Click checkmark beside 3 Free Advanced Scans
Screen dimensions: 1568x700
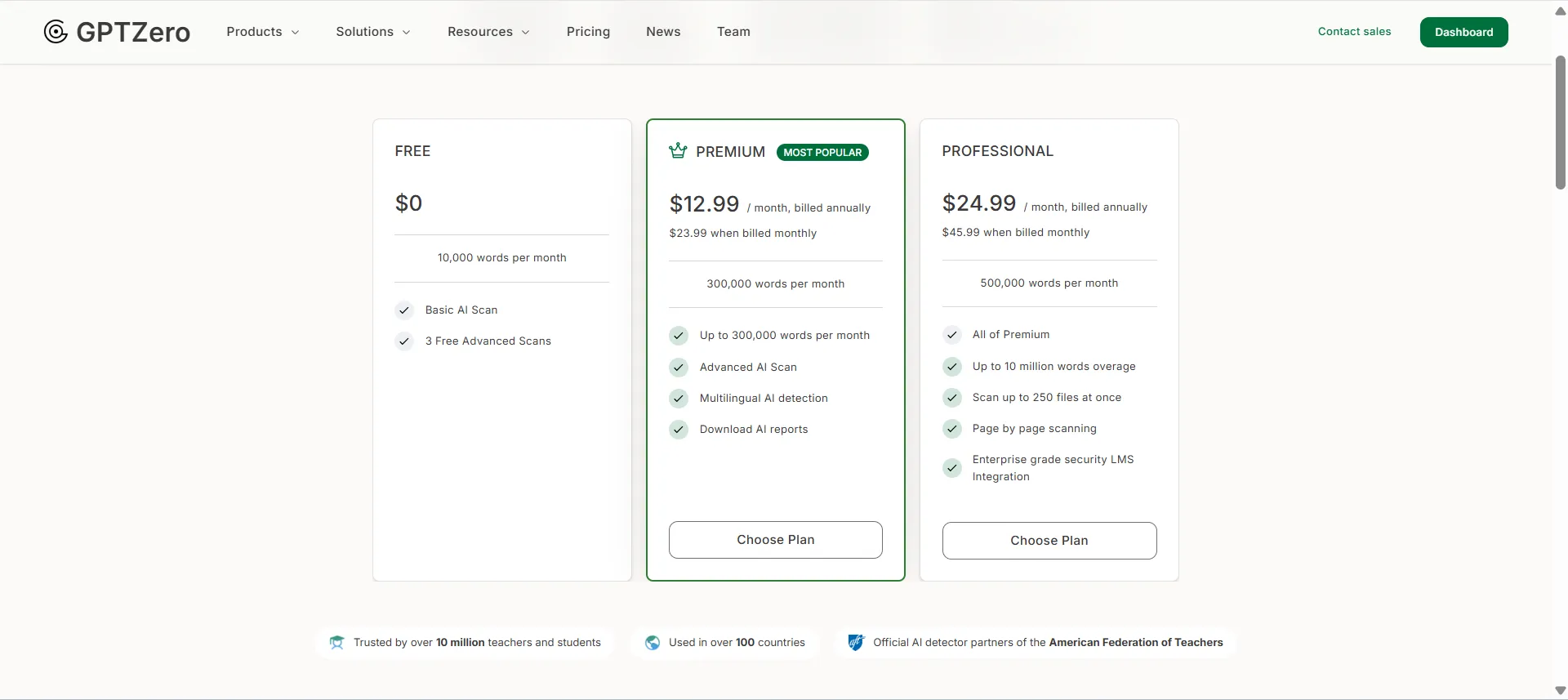tap(404, 341)
